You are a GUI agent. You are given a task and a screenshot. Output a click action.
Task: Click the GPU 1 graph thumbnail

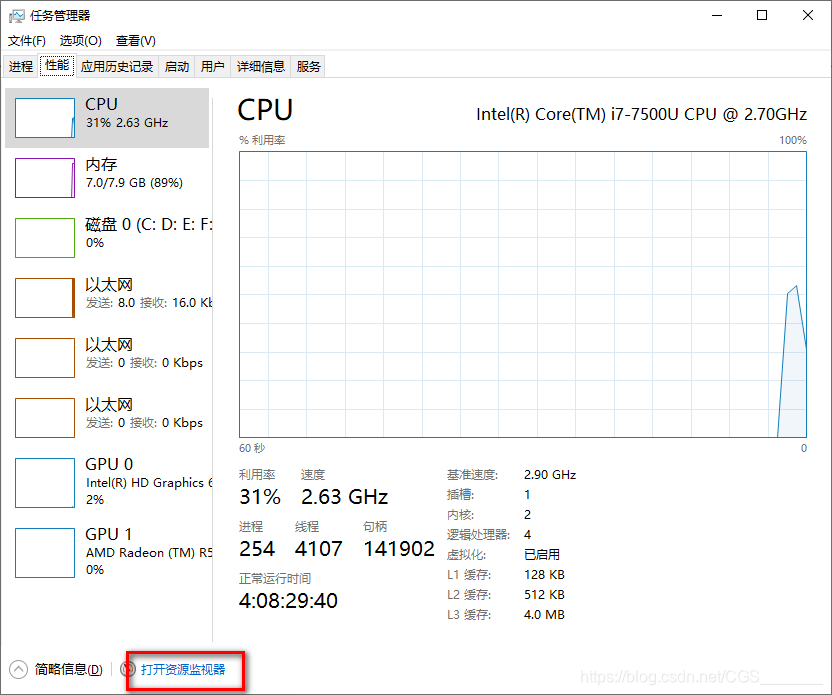tap(45, 553)
